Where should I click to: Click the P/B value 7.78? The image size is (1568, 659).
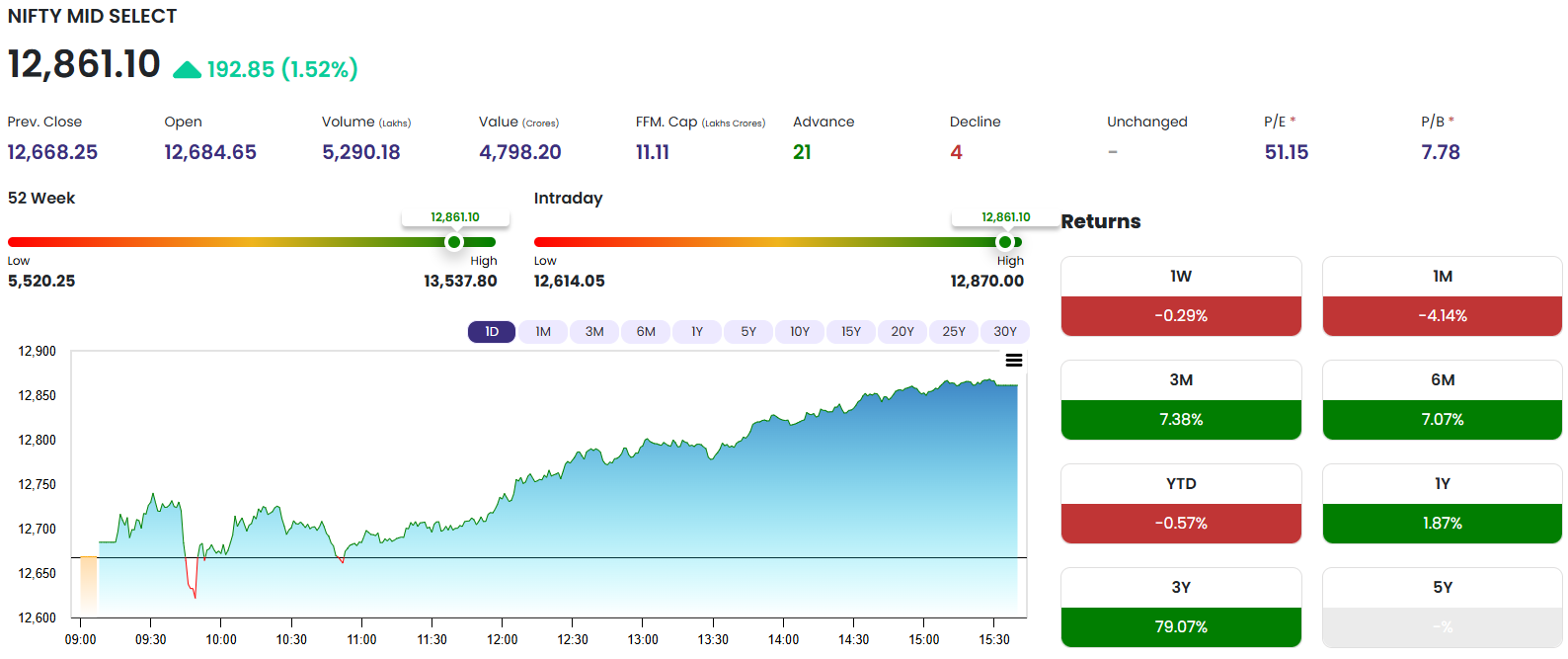click(1441, 152)
